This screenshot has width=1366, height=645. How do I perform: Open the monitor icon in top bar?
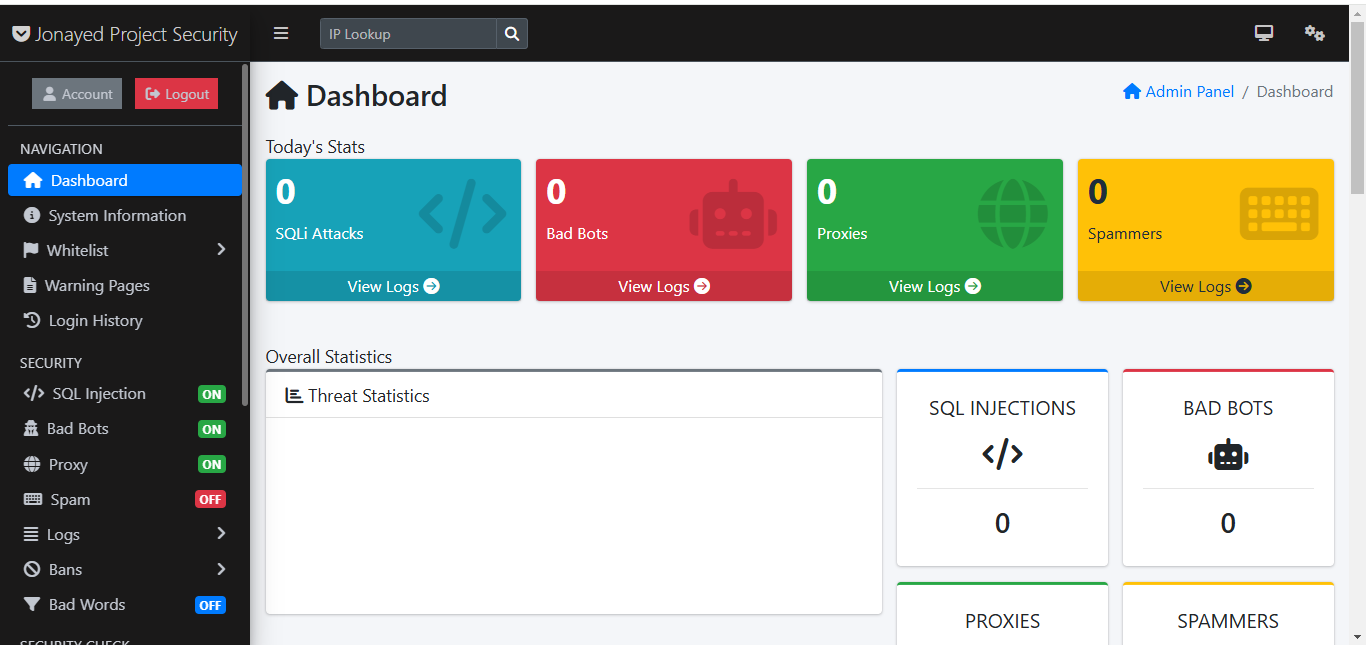point(1264,33)
